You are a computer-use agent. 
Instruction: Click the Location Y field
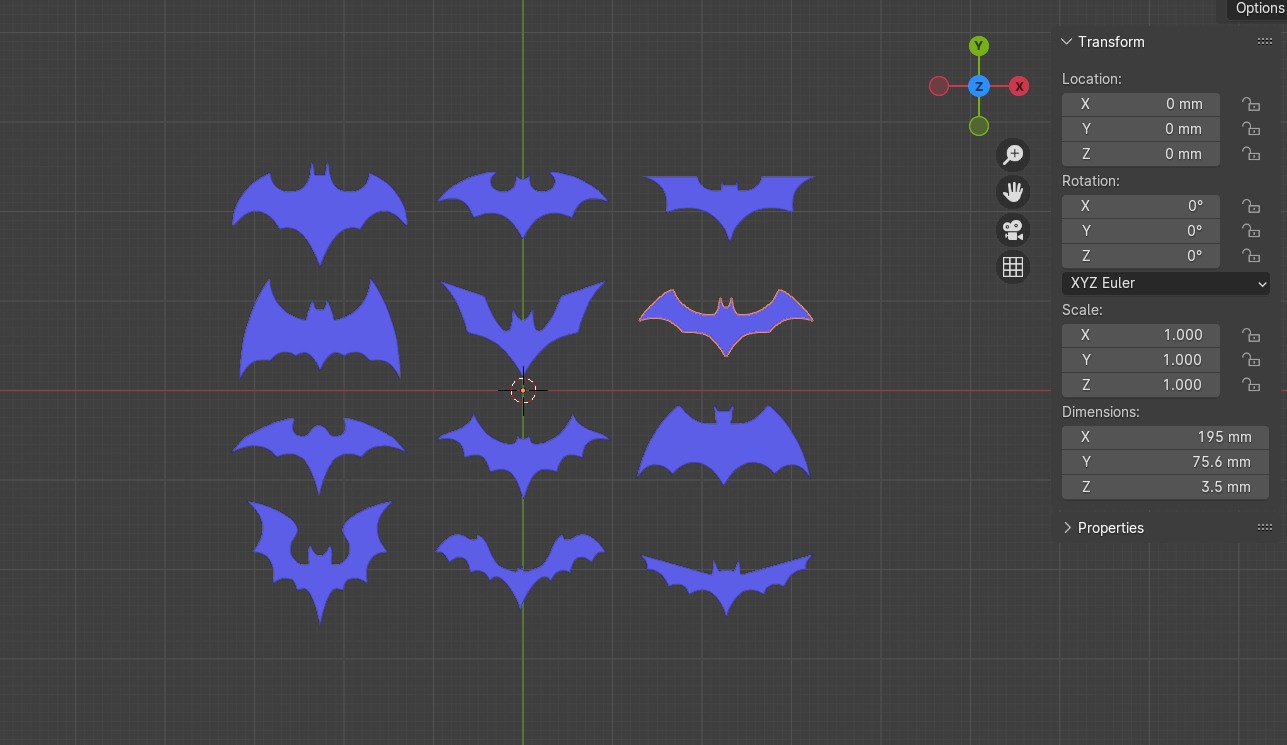[1141, 129]
